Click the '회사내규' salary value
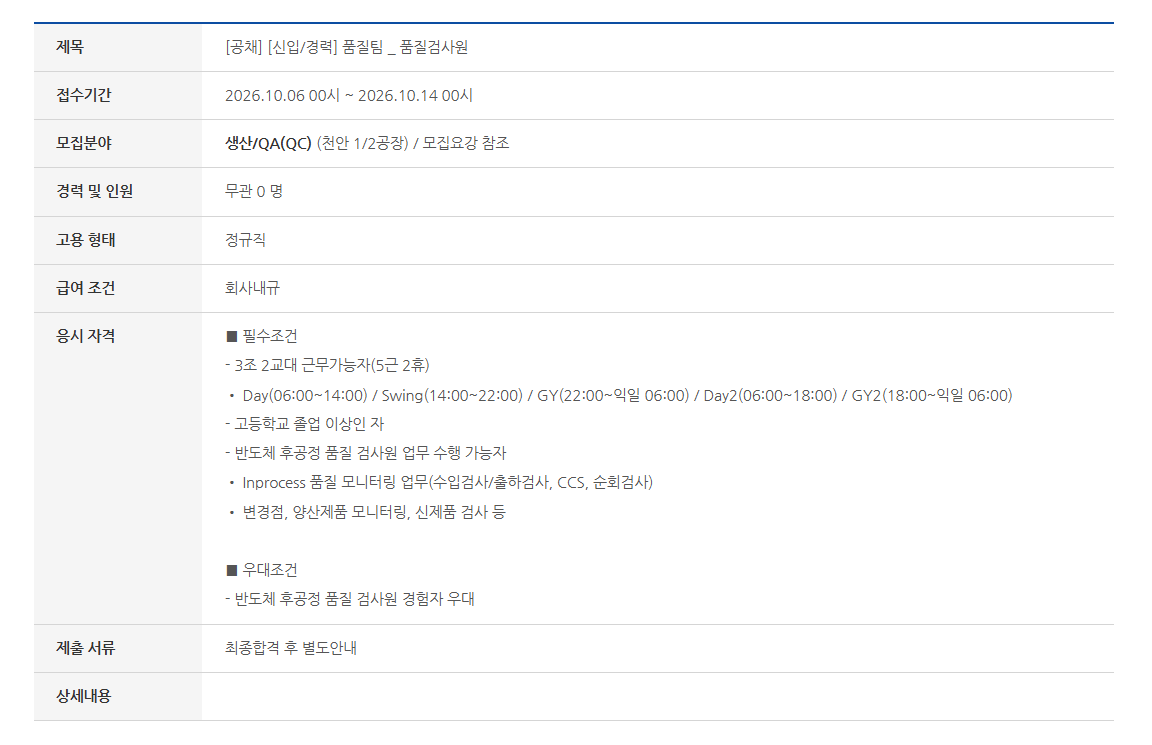 [x=252, y=288]
